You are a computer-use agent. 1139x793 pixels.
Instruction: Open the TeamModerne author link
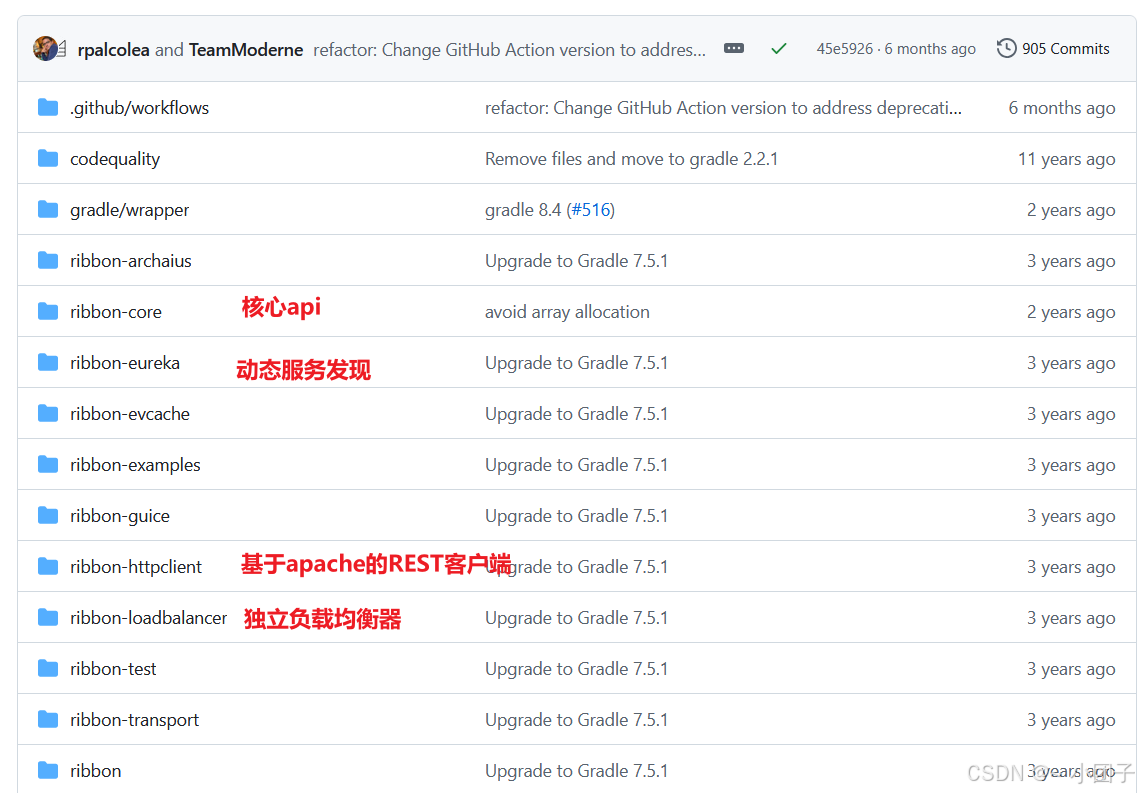tap(246, 49)
